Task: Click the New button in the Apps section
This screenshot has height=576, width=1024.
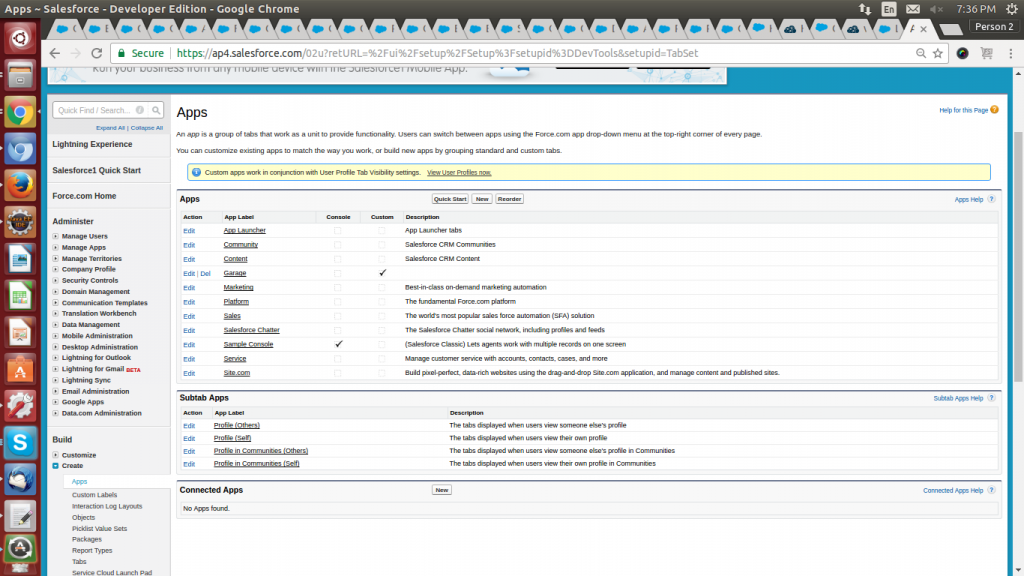Action: point(481,198)
